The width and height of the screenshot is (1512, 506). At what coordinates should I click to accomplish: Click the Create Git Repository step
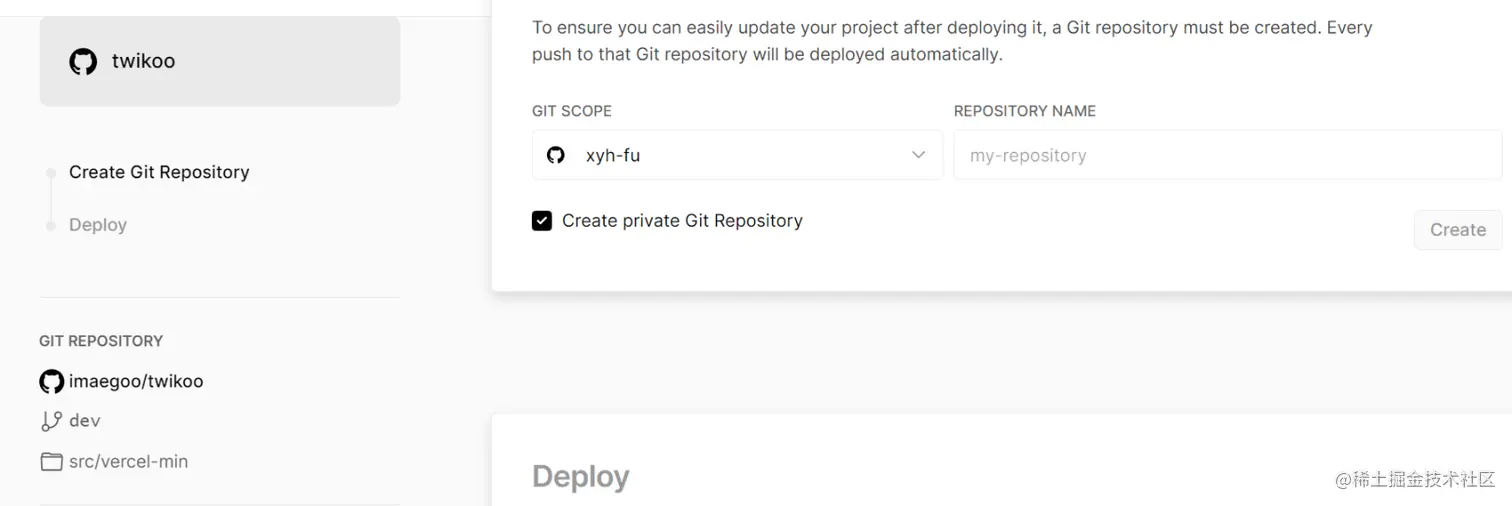coord(159,172)
